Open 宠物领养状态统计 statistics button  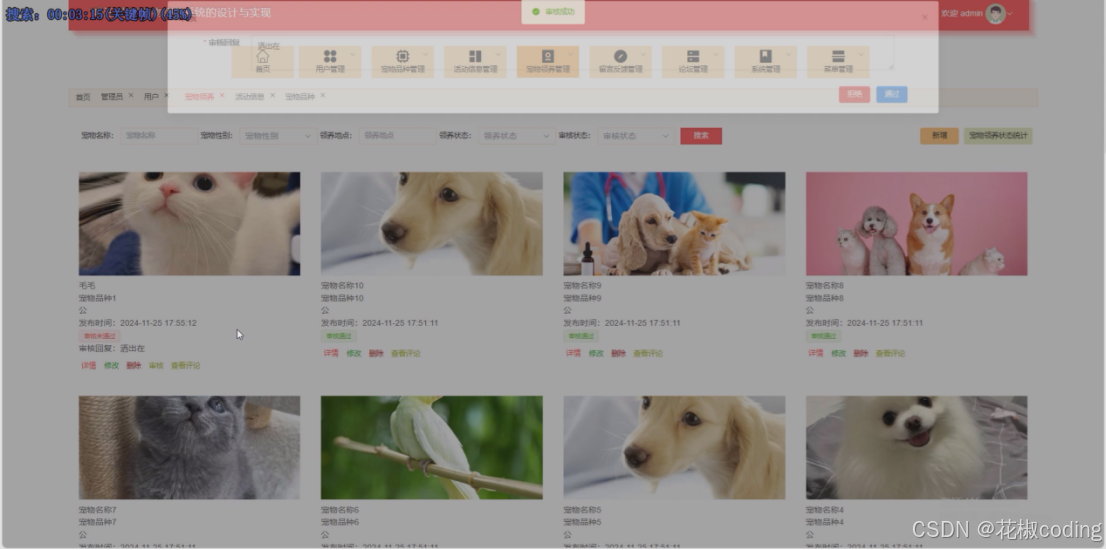(998, 135)
